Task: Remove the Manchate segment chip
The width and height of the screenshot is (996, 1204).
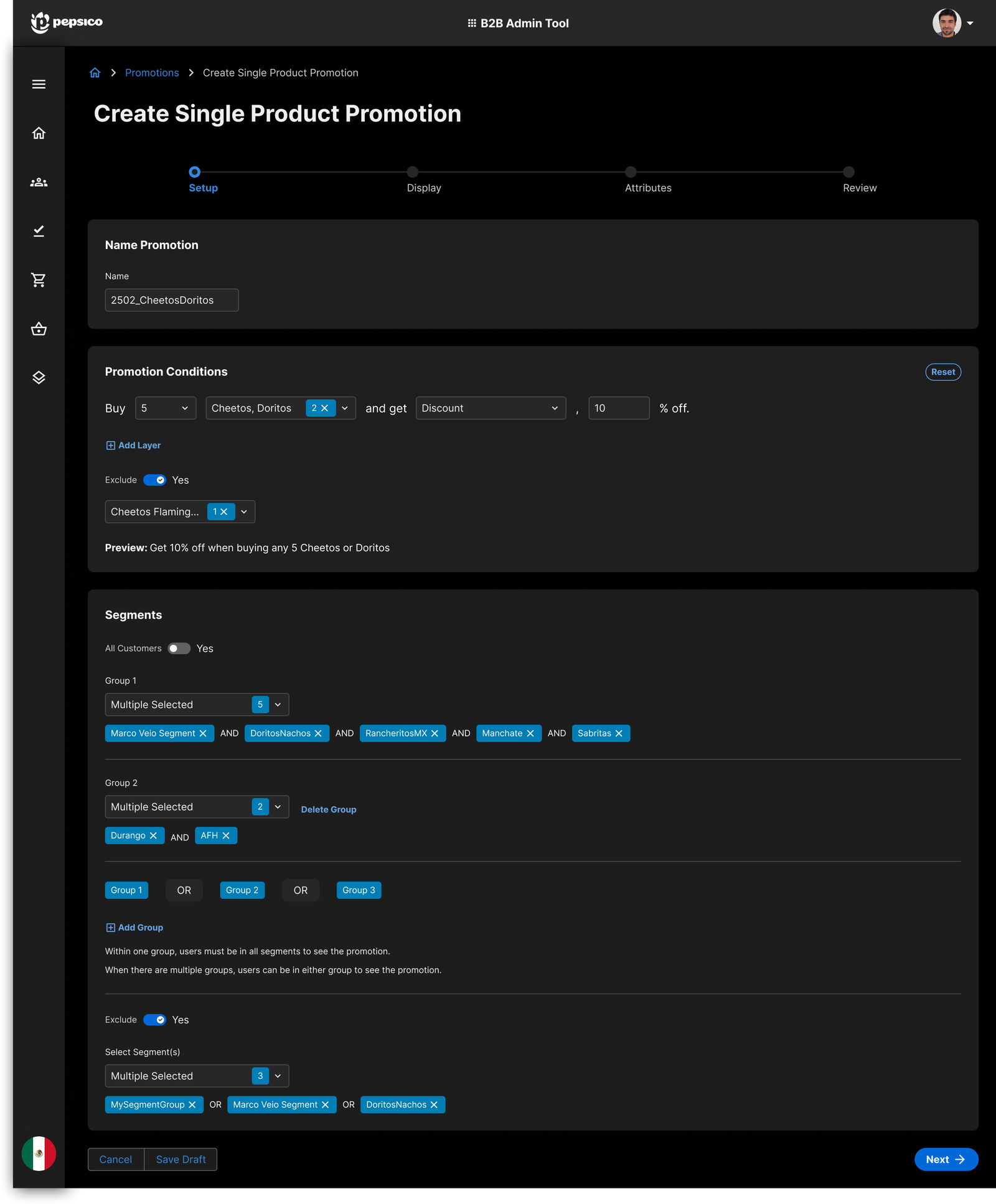Action: (530, 733)
